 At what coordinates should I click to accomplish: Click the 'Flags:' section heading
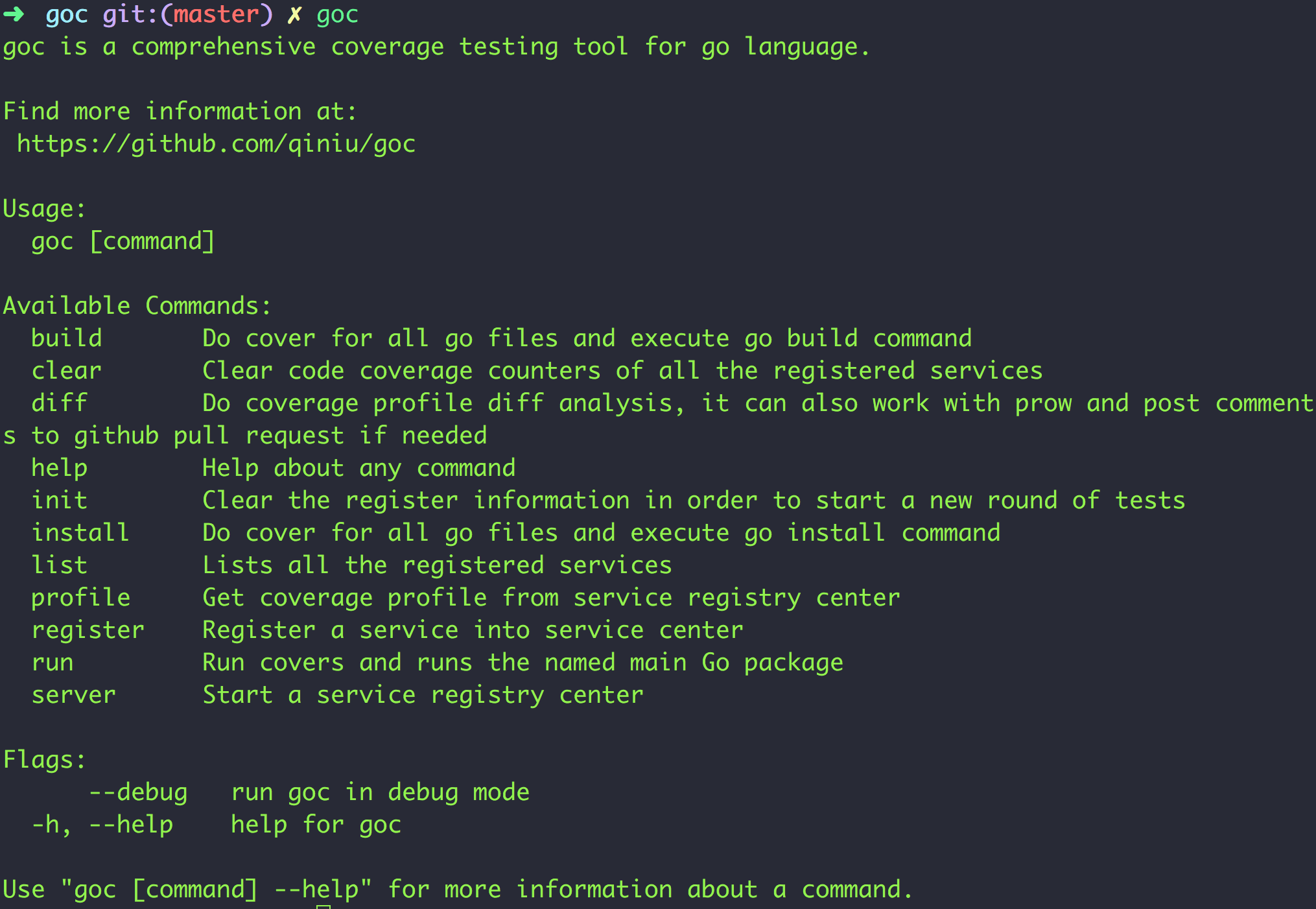pyautogui.click(x=44, y=760)
